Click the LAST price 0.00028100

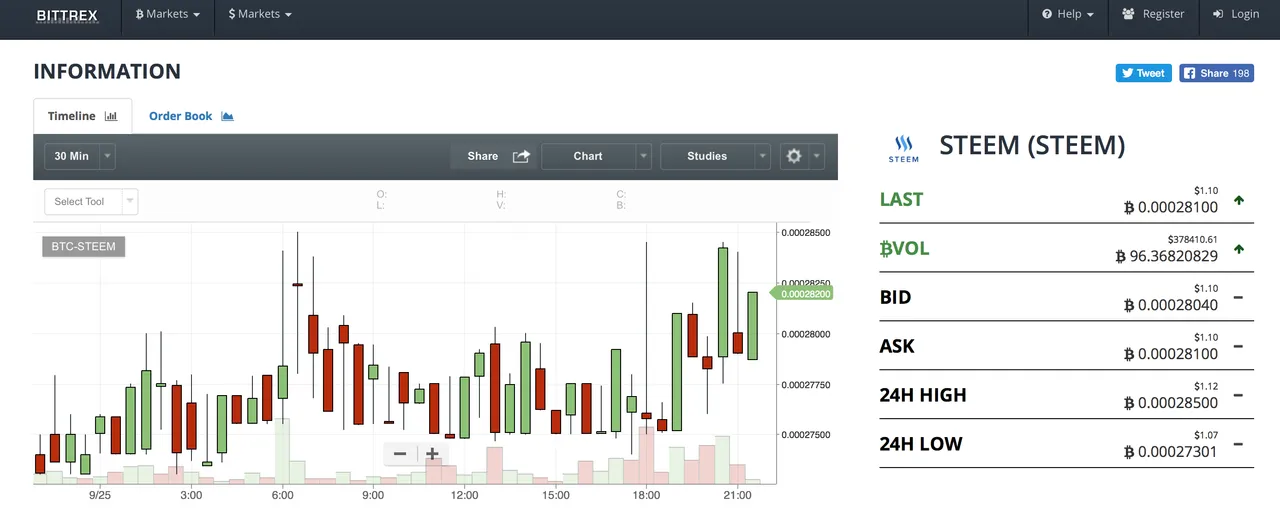point(1171,208)
